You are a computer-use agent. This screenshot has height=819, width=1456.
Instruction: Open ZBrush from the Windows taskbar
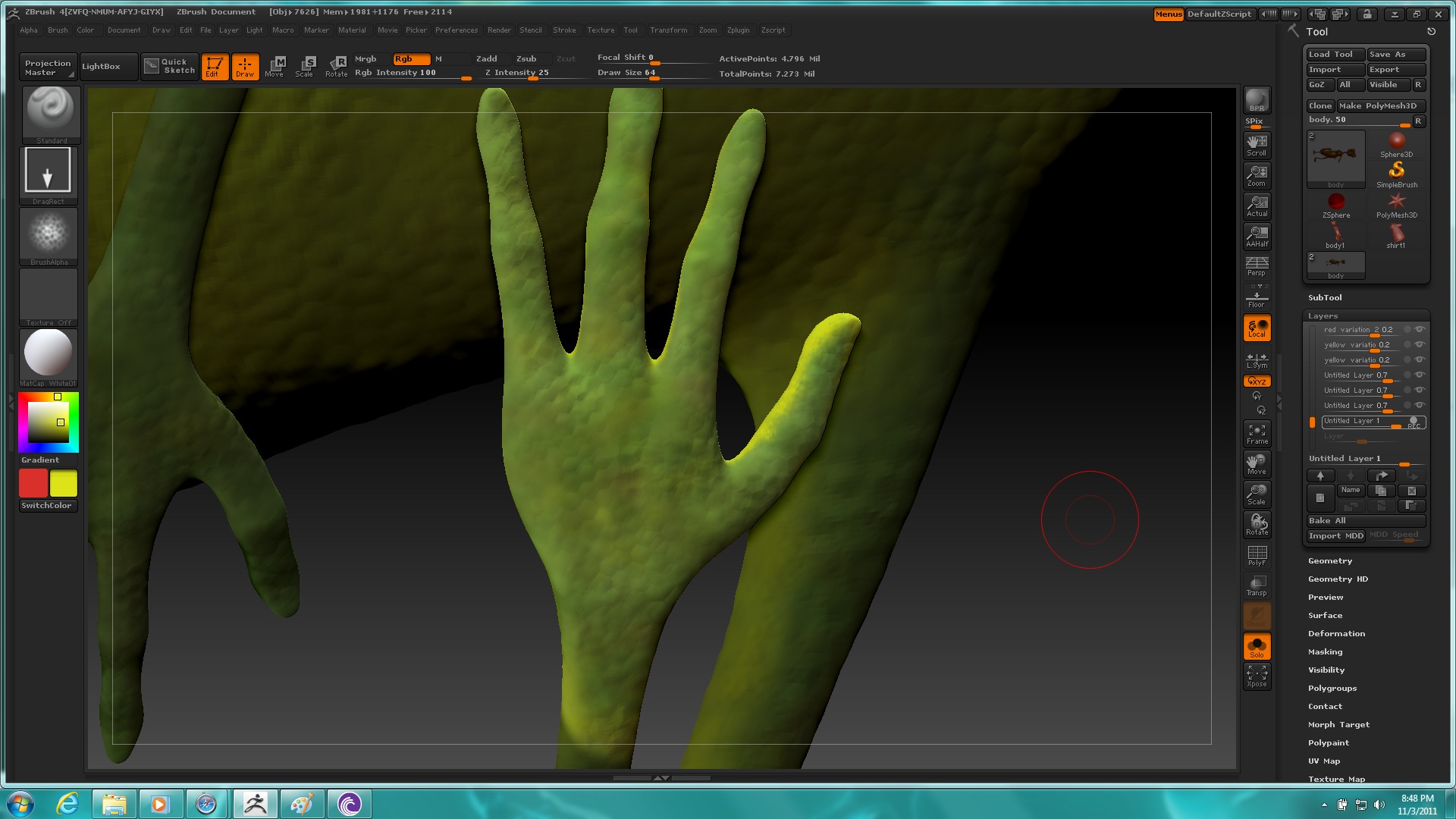(255, 804)
